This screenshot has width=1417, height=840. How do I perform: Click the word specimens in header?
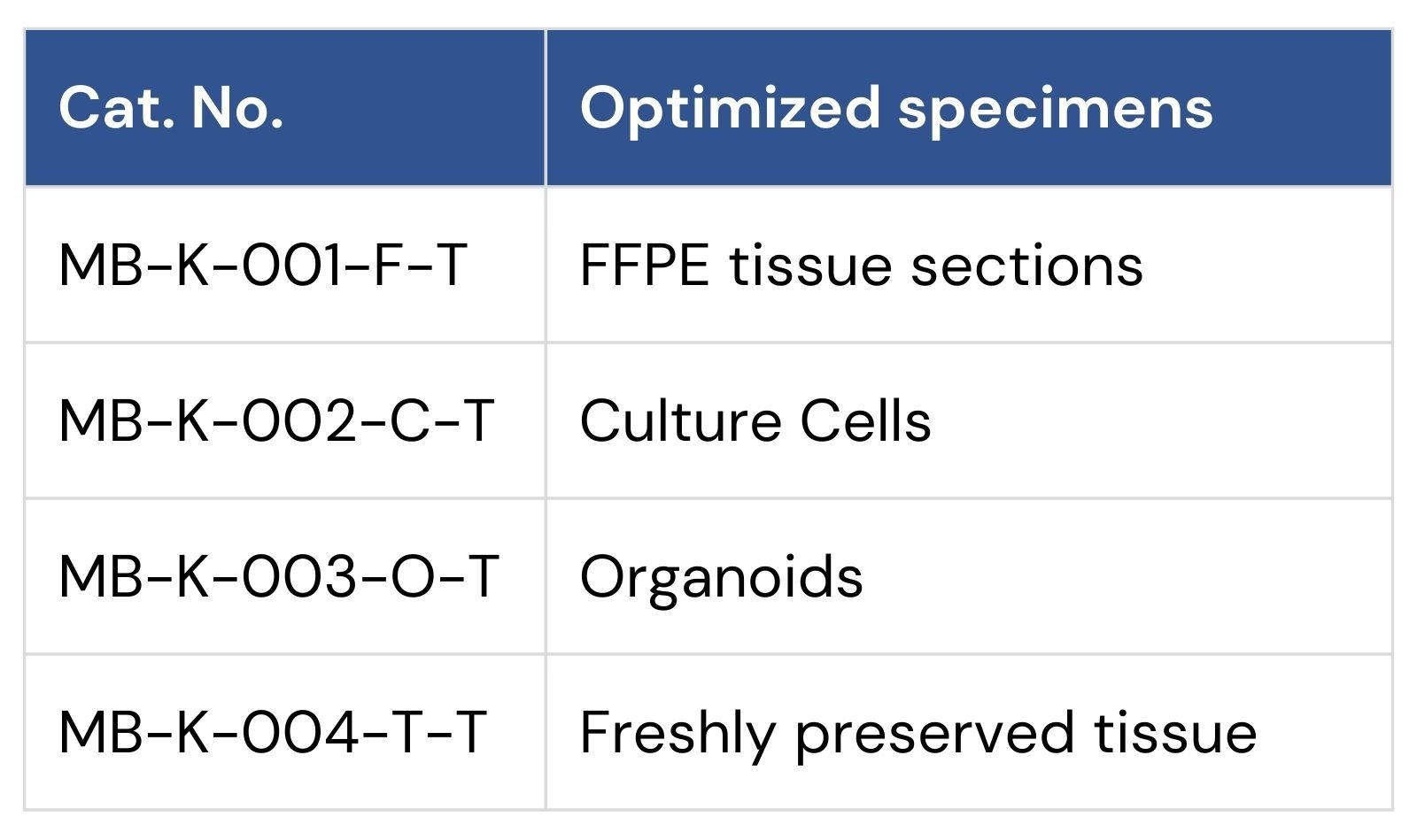(1056, 112)
